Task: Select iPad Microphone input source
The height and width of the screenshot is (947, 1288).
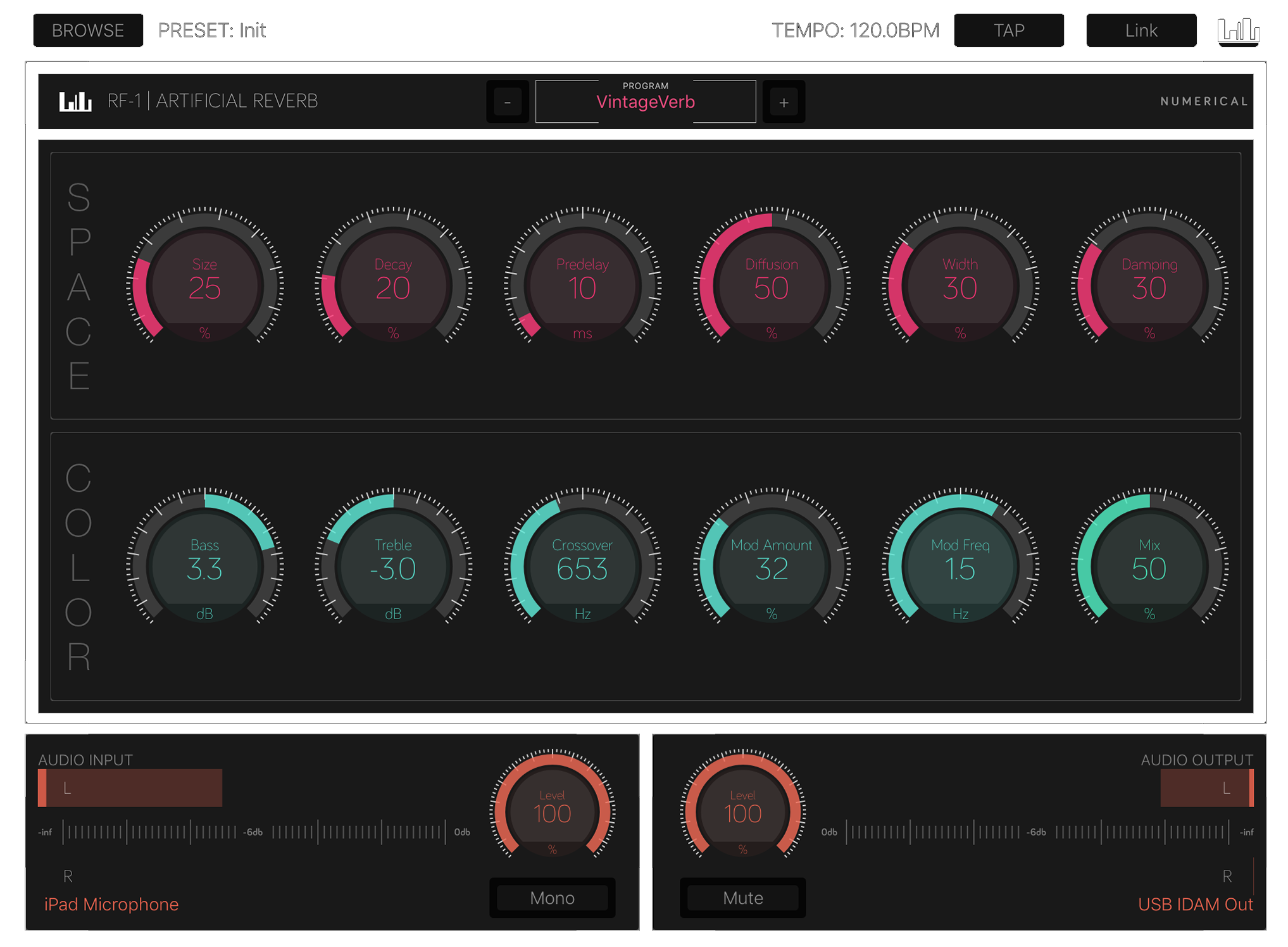Action: tap(111, 905)
